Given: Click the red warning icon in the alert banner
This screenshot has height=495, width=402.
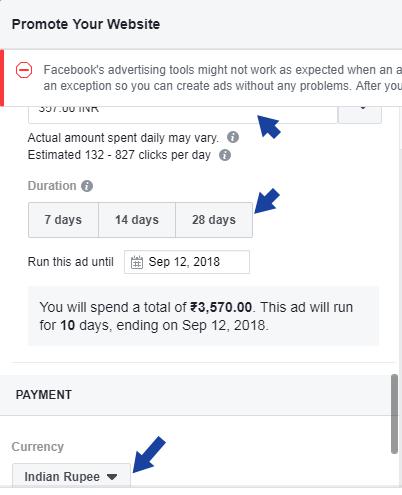Looking at the screenshot, I should point(24,70).
